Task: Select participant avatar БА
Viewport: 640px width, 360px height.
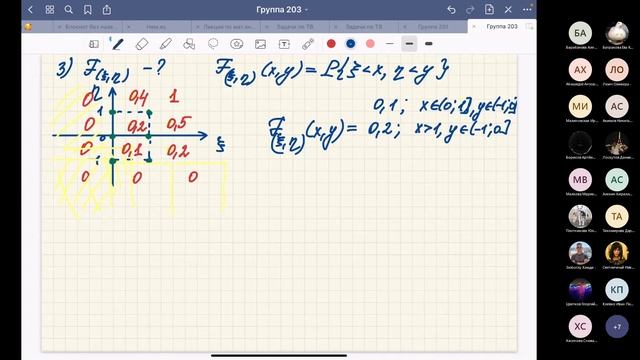Action: pos(580,33)
